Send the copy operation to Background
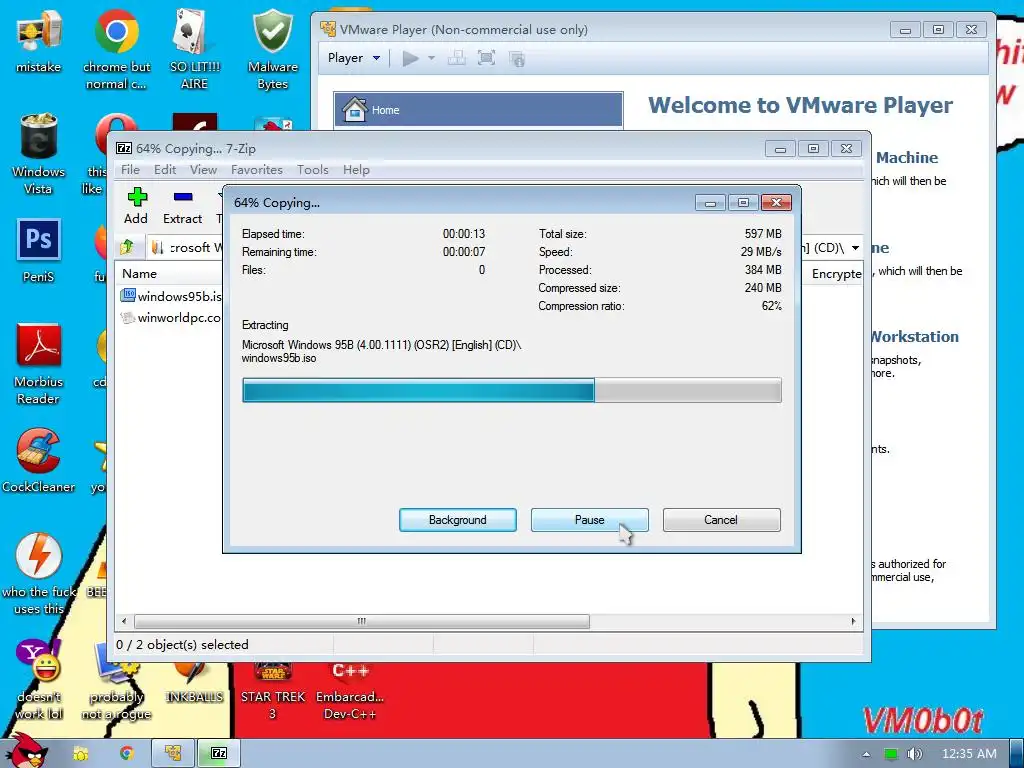This screenshot has height=768, width=1024. (x=458, y=520)
